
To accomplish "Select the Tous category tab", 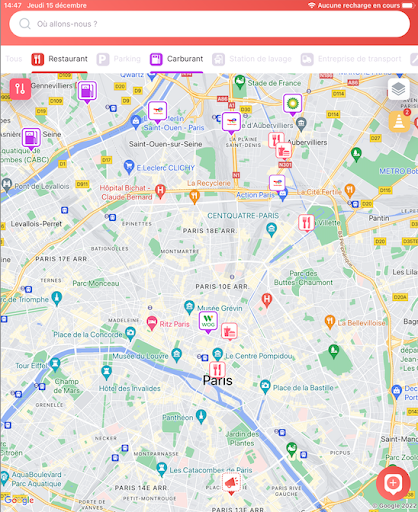I will pyautogui.click(x=14, y=59).
